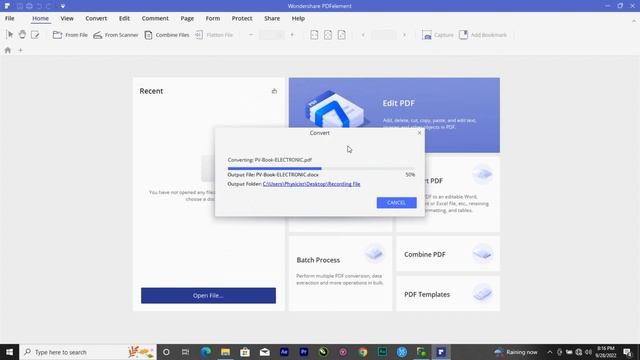Click the page number field in toolbar
Image resolution: width=640 pixels, height=360 pixels.
[x=384, y=35]
